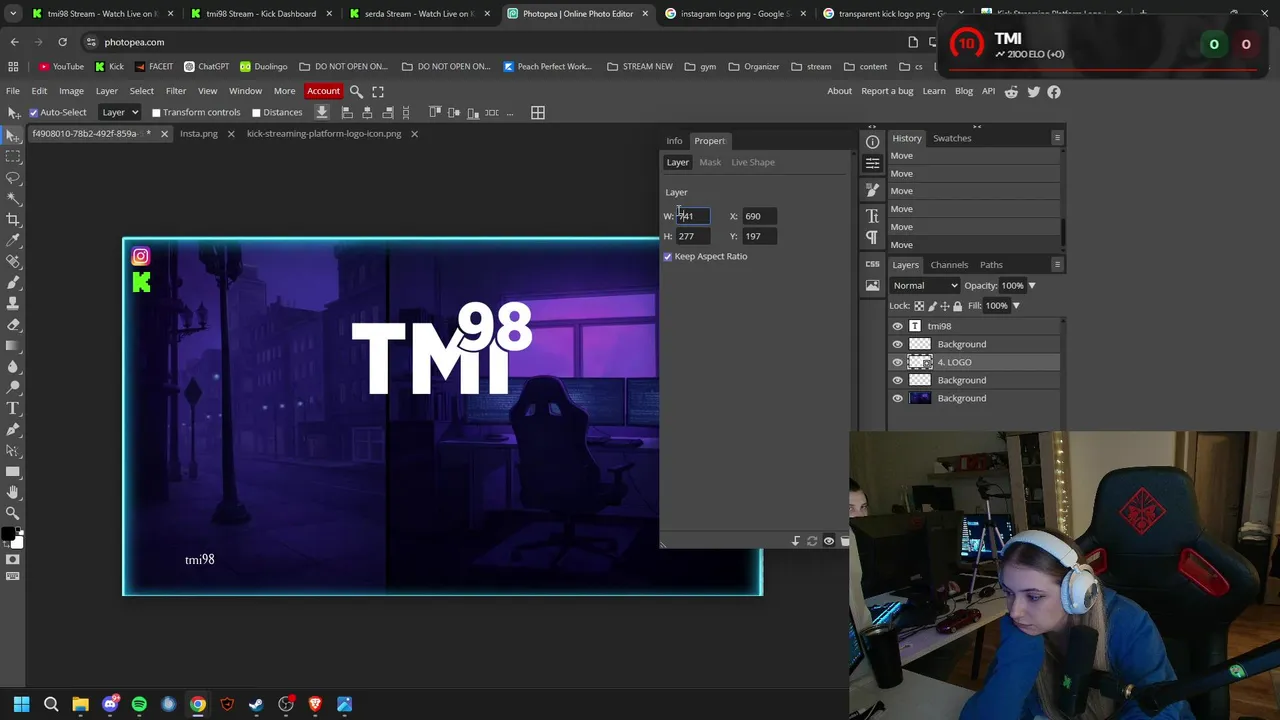
Task: Select the Brush tool
Action: point(13,282)
